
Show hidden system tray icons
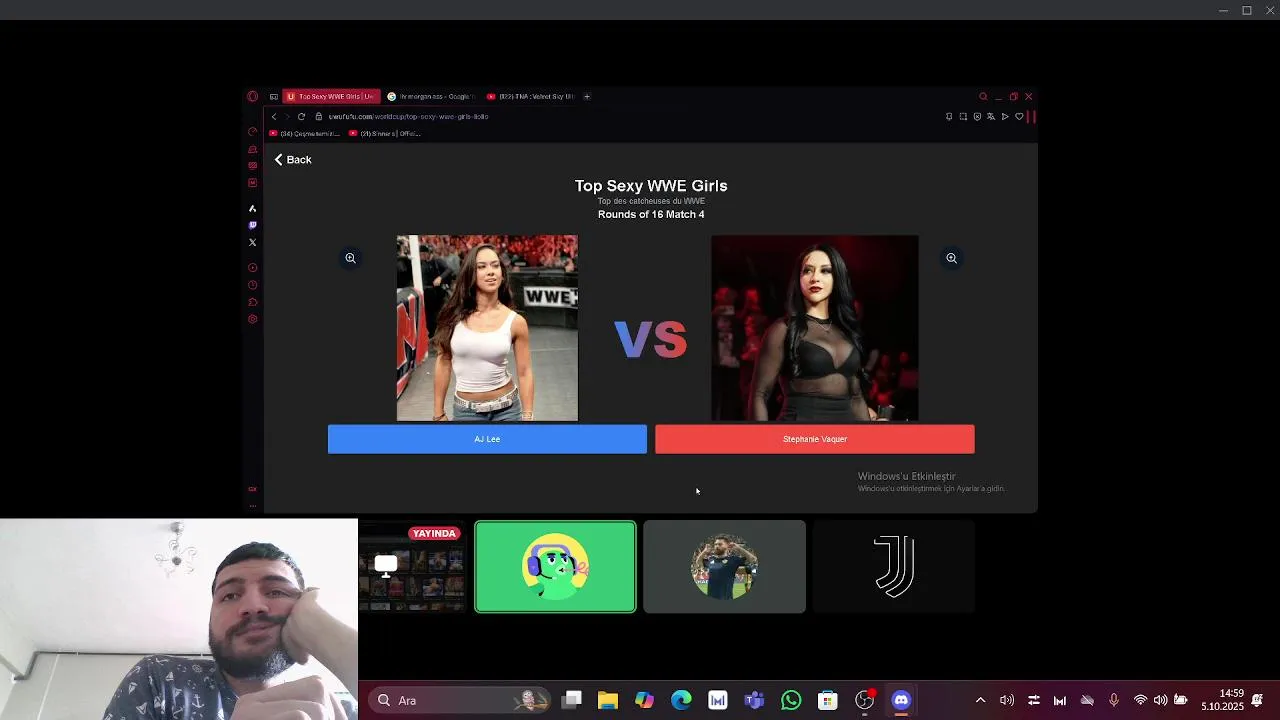click(980, 700)
